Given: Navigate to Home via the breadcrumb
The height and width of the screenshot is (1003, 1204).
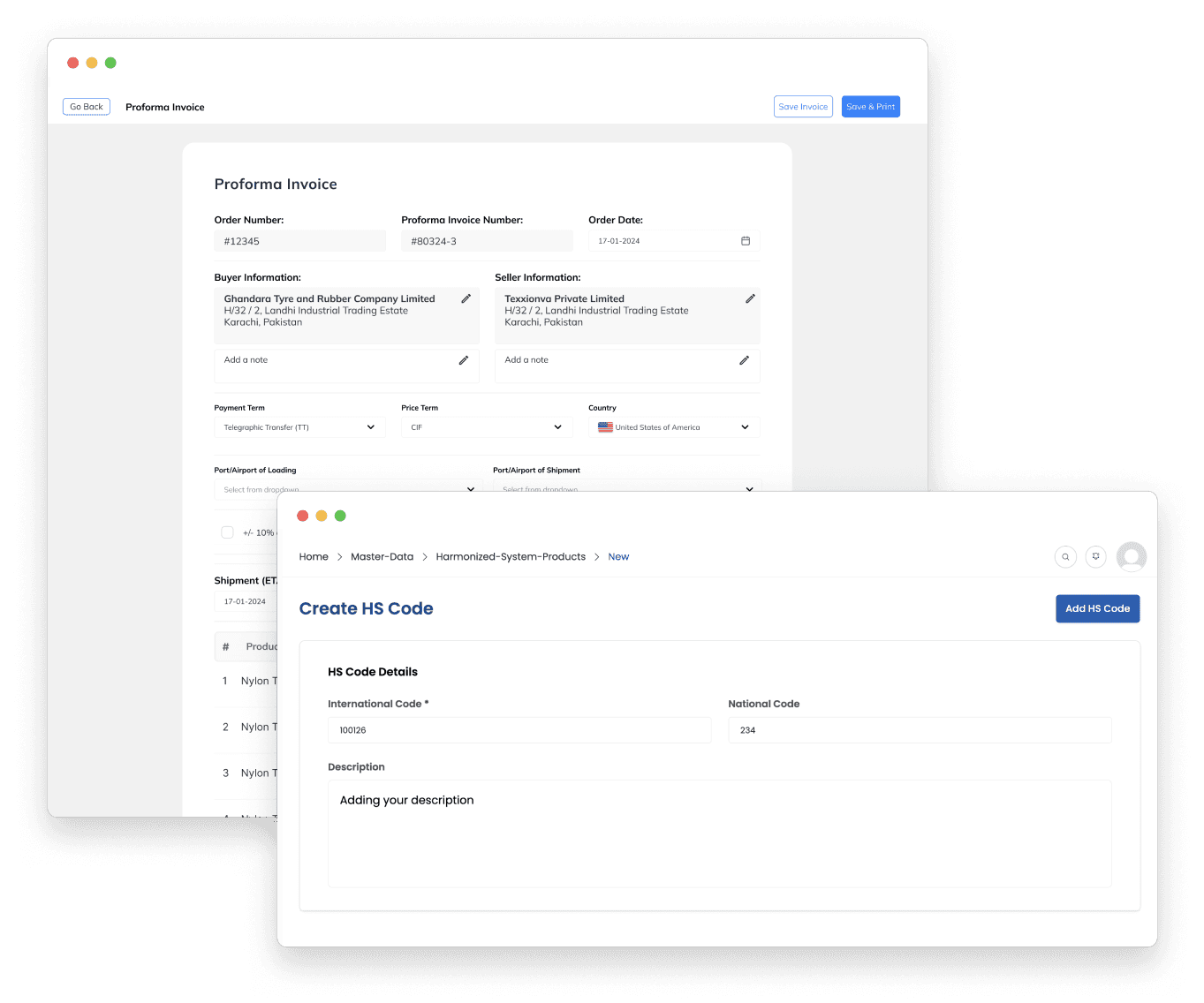Looking at the screenshot, I should point(314,556).
